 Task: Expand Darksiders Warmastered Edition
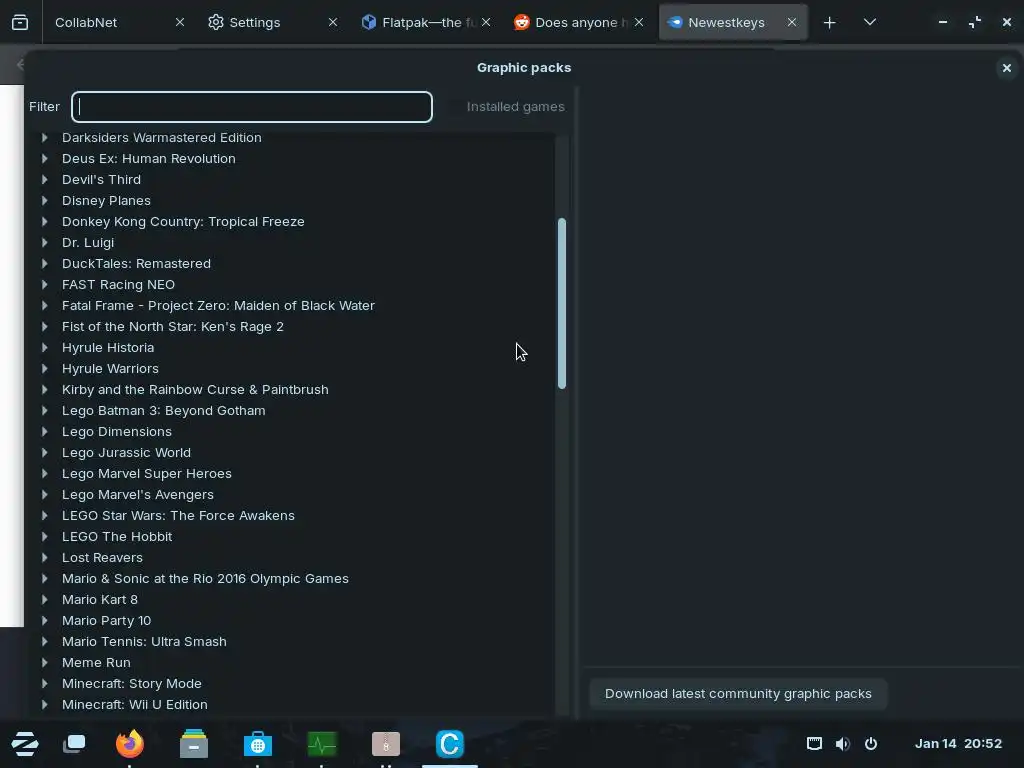[44, 138]
